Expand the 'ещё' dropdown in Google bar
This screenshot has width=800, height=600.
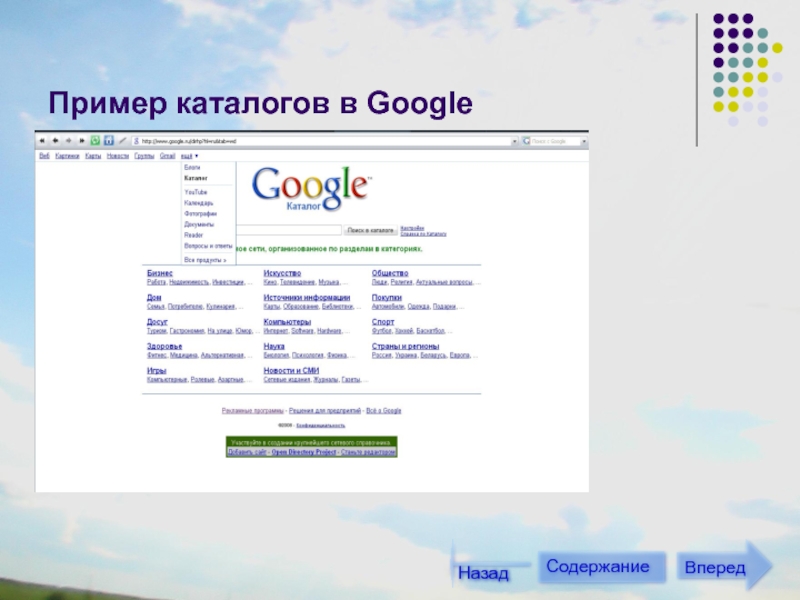(189, 156)
